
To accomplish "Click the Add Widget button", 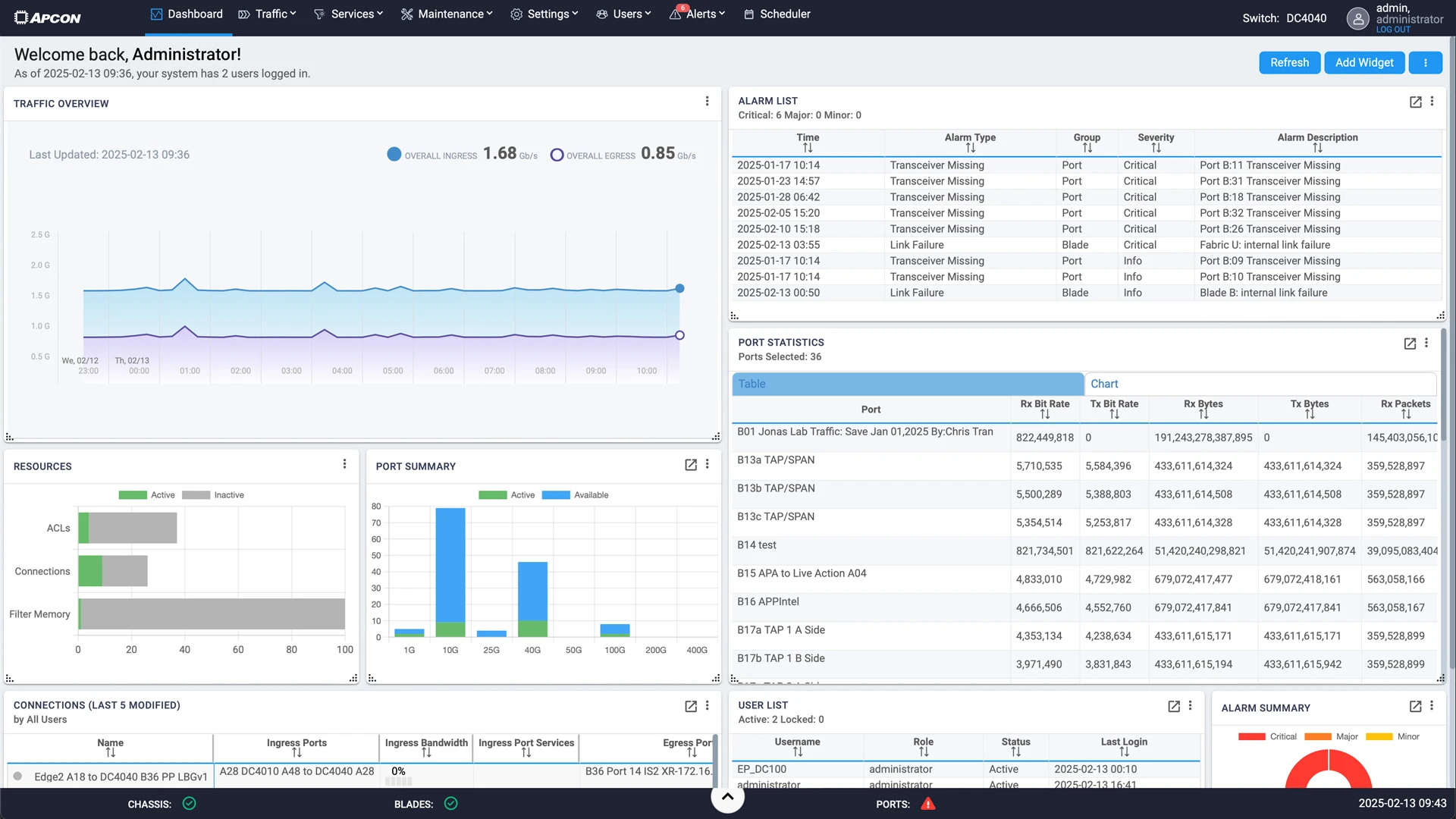I will click(1363, 63).
